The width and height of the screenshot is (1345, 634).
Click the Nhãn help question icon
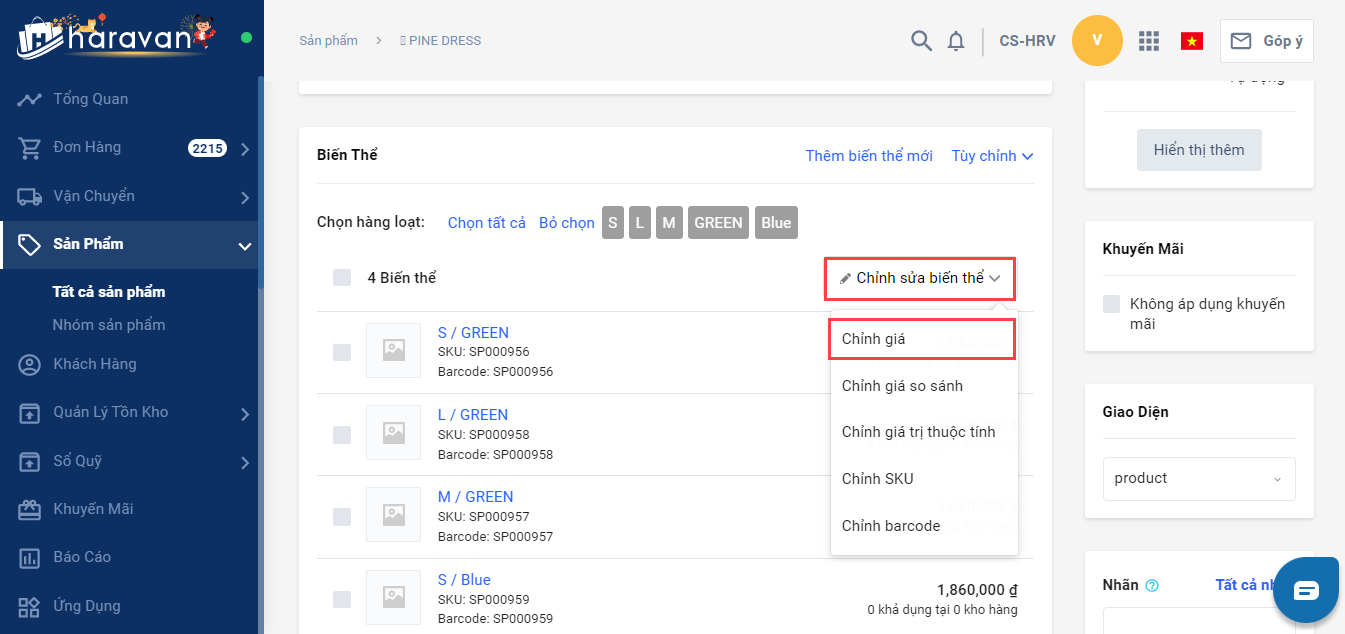[1152, 586]
